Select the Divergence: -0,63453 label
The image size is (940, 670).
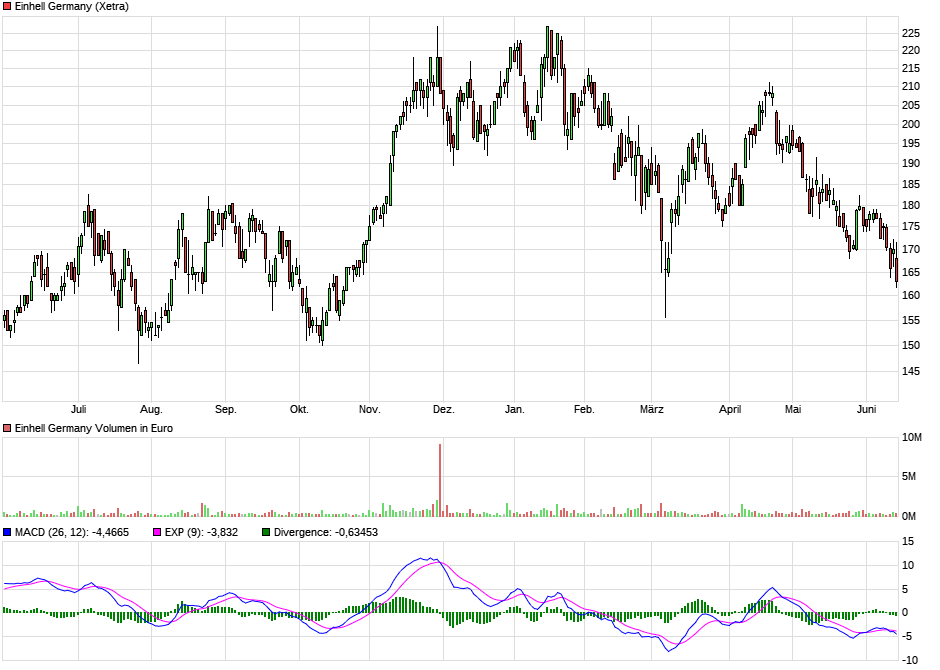point(326,532)
